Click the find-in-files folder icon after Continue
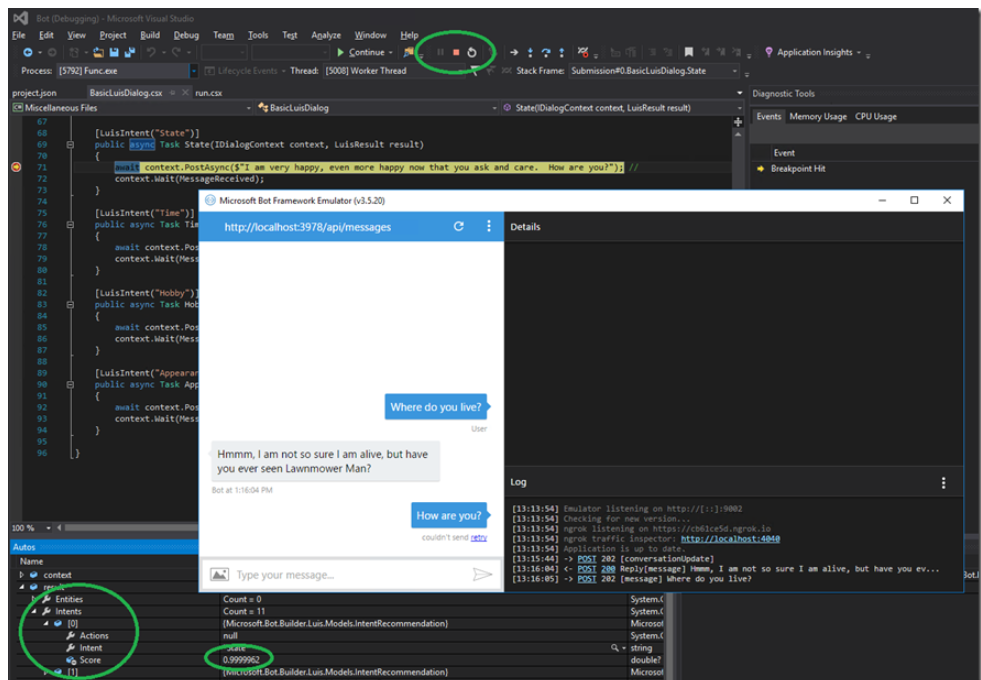The image size is (981, 680). coord(409,53)
